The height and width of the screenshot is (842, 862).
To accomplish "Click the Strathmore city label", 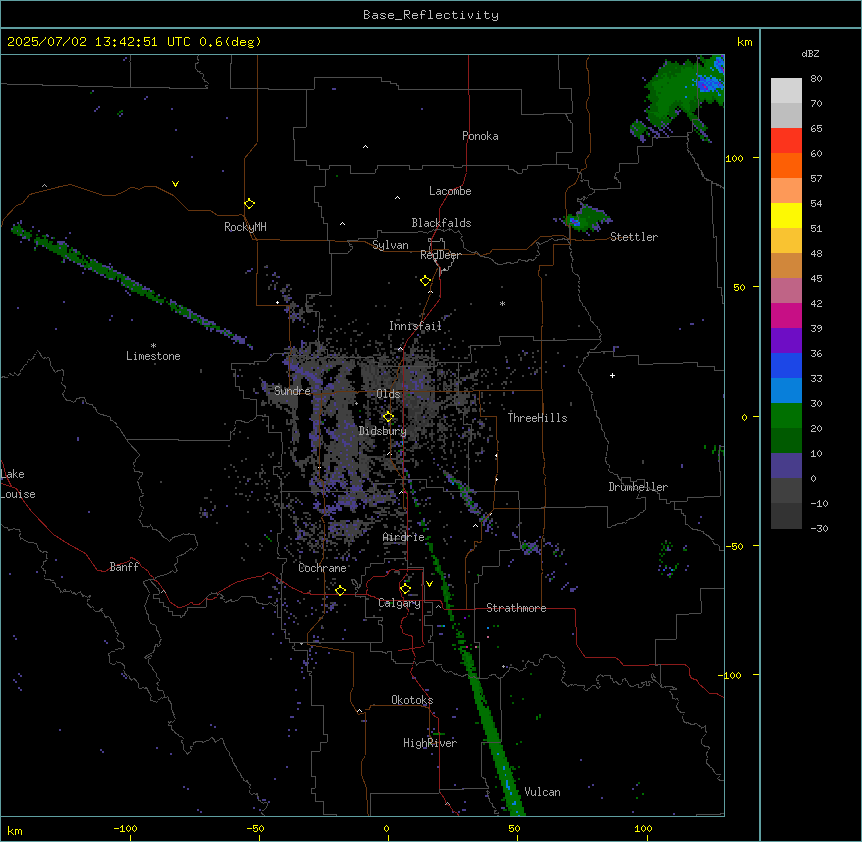I will (x=516, y=608).
